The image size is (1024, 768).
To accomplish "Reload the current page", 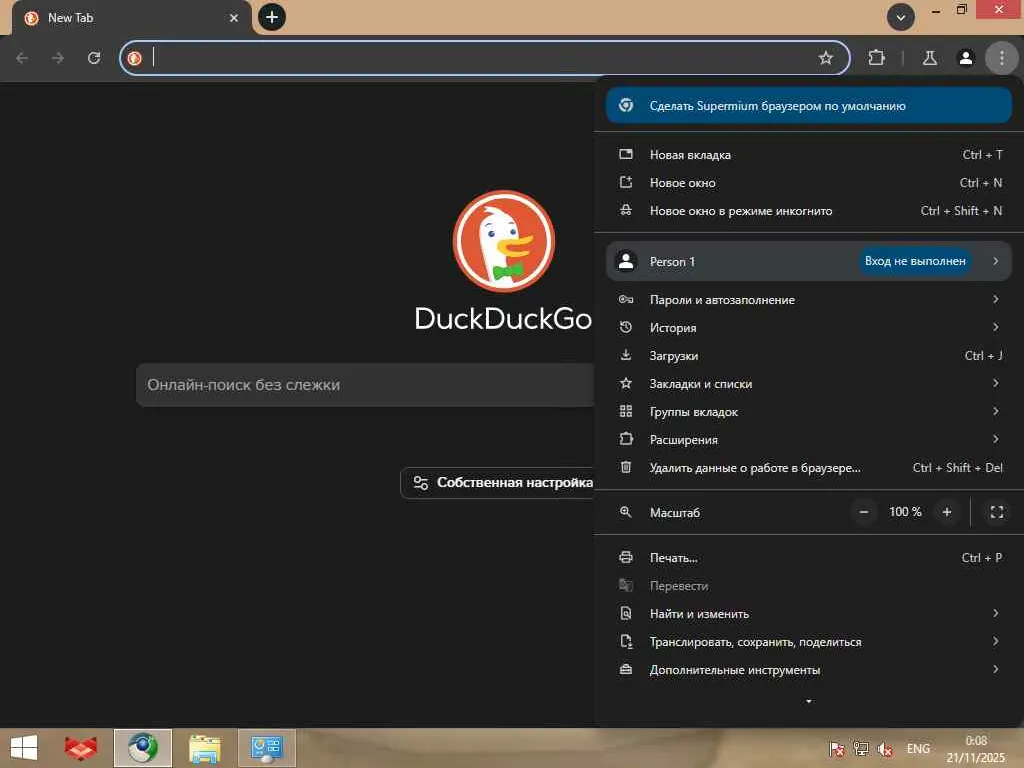I will pyautogui.click(x=94, y=58).
